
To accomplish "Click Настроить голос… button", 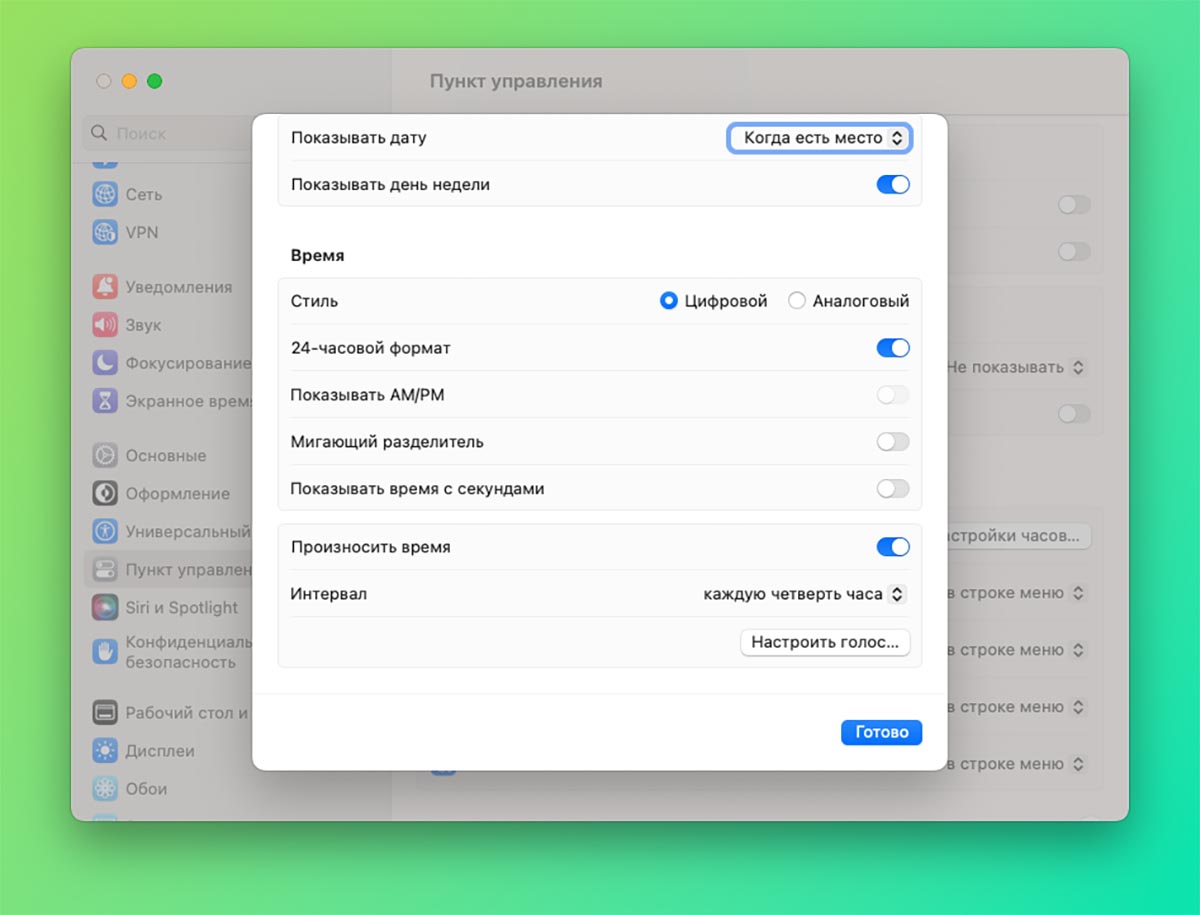I will pyautogui.click(x=825, y=642).
